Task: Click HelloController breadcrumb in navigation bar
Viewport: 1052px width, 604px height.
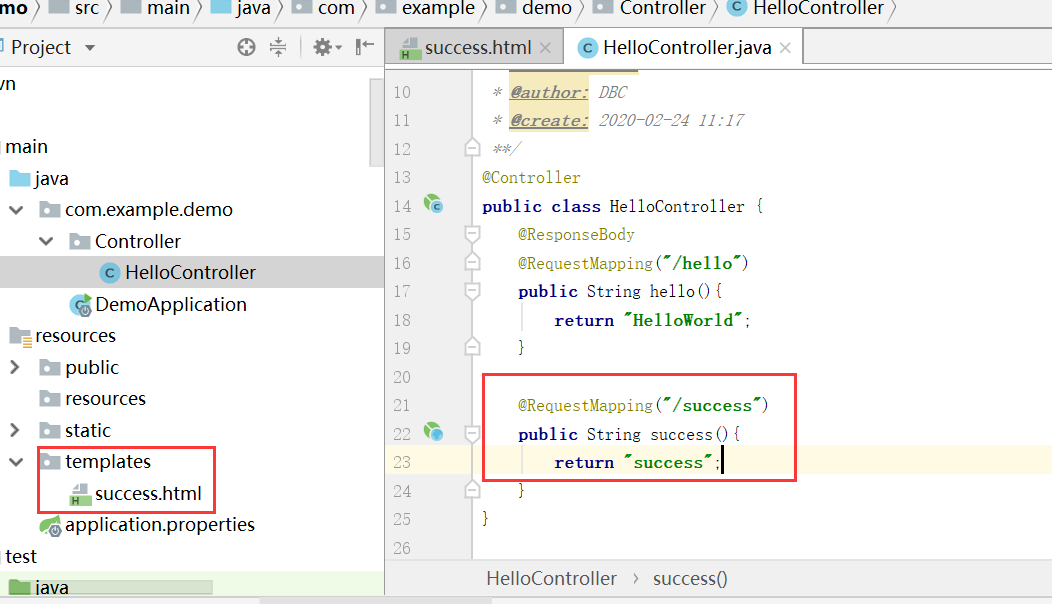Action: (819, 8)
